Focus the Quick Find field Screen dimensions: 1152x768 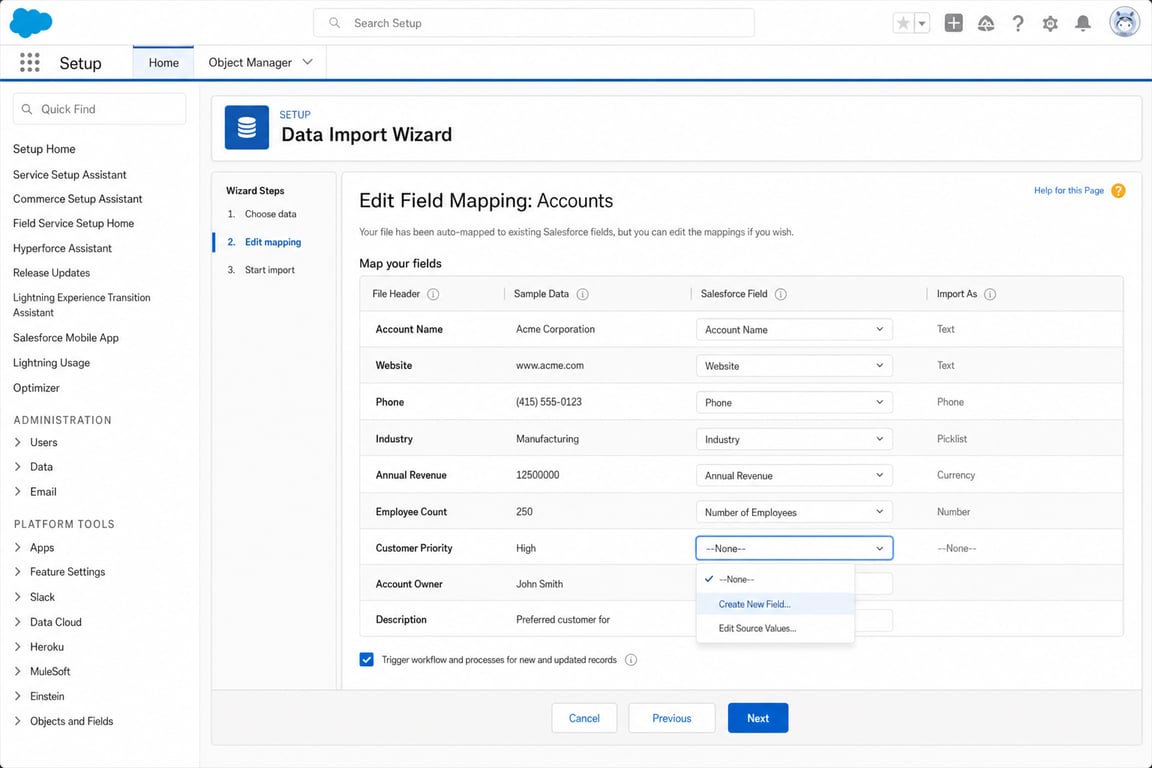[x=99, y=110]
